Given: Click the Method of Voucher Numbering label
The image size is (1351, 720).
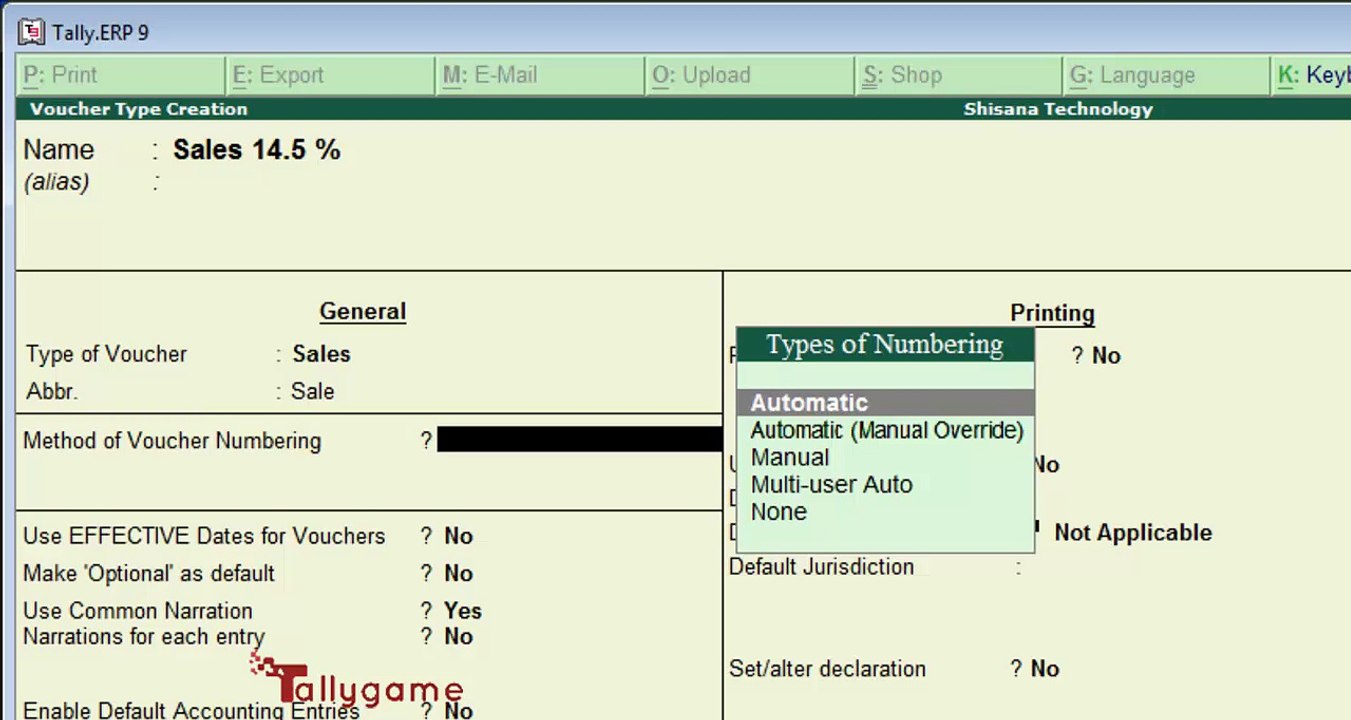Looking at the screenshot, I should click(x=172, y=441).
